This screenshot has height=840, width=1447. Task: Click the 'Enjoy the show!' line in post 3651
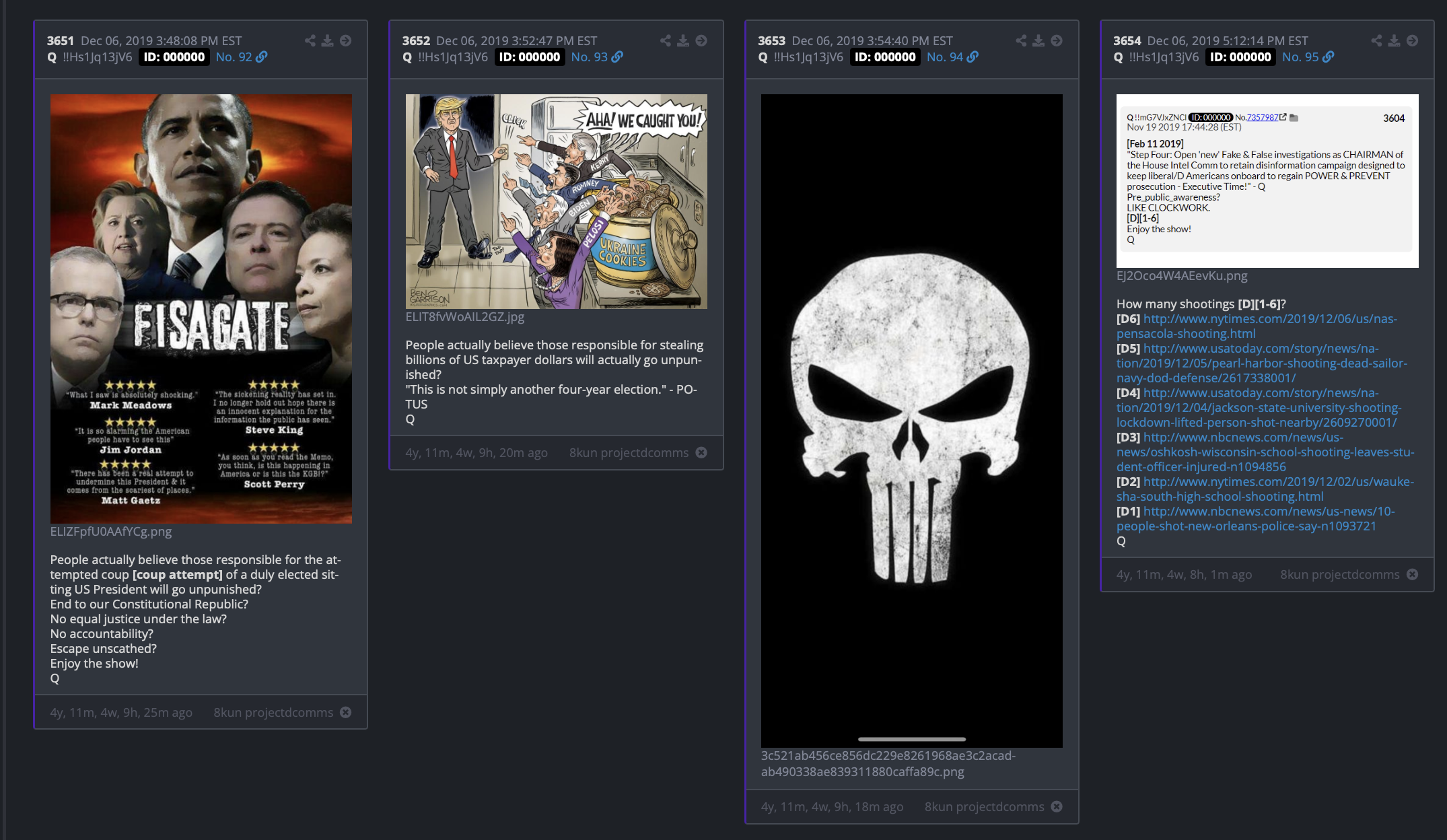(x=94, y=663)
